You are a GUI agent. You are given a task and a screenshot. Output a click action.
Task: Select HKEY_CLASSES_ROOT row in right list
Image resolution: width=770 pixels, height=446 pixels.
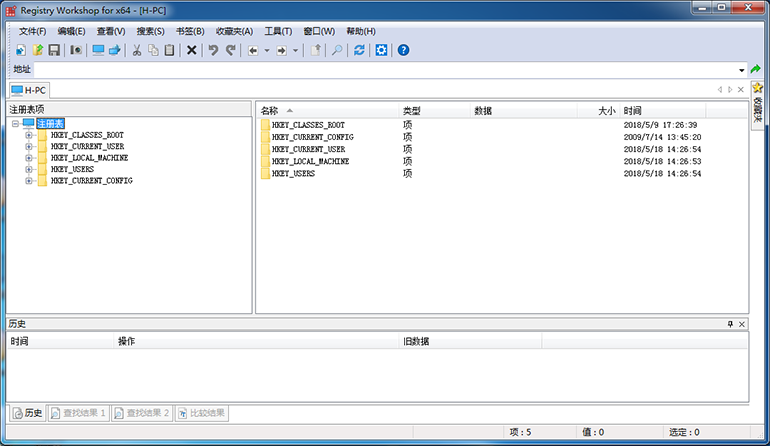point(502,125)
